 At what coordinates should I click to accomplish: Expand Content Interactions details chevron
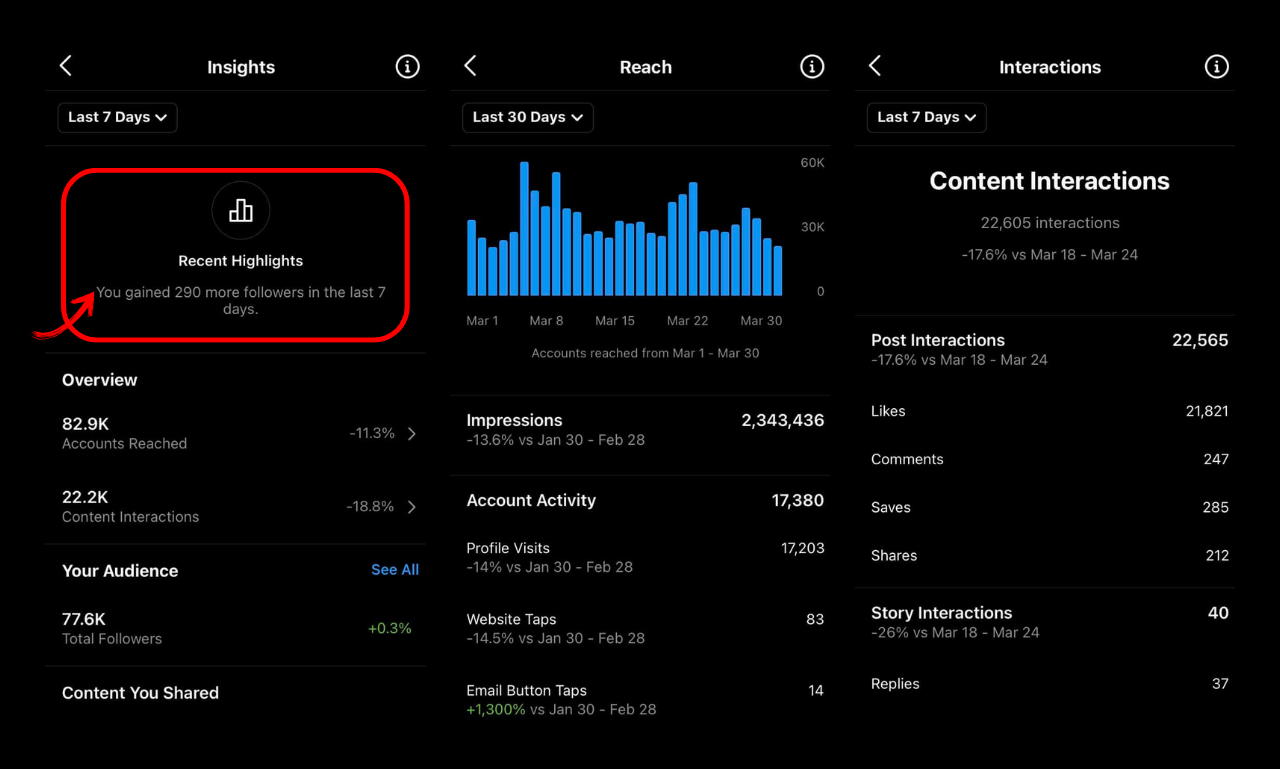click(412, 507)
